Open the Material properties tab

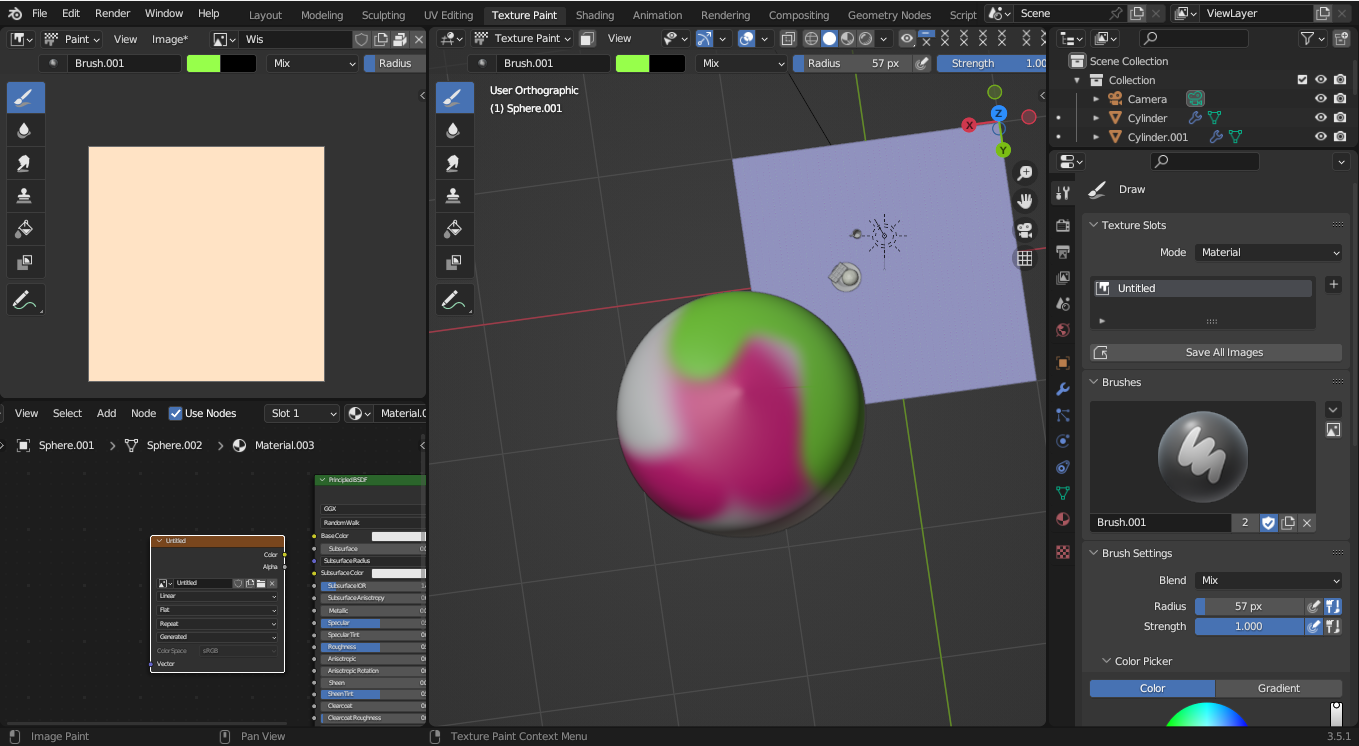click(x=1063, y=519)
